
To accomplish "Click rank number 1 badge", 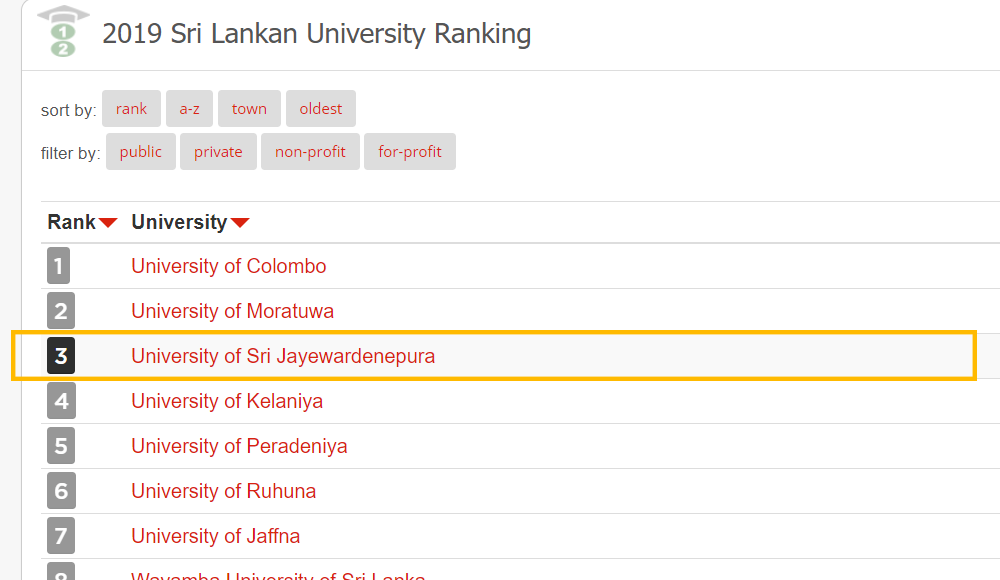I will coord(59,266).
